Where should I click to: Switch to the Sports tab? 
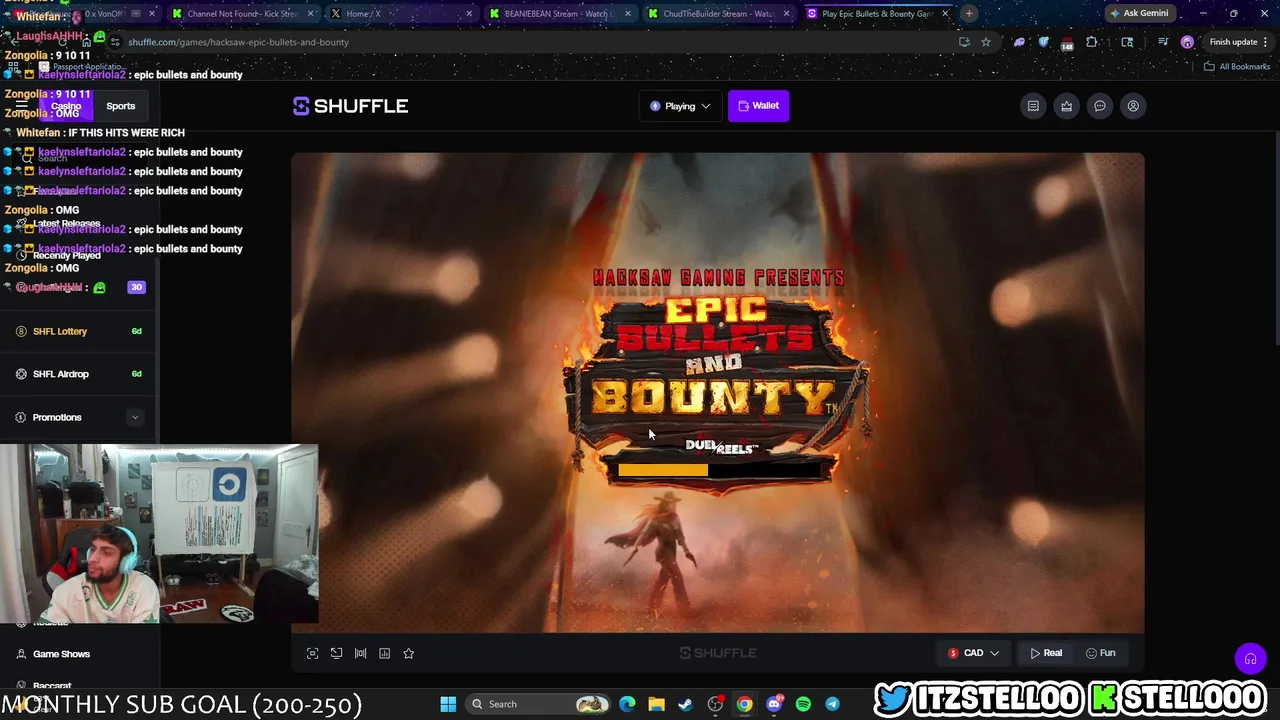pyautogui.click(x=121, y=106)
